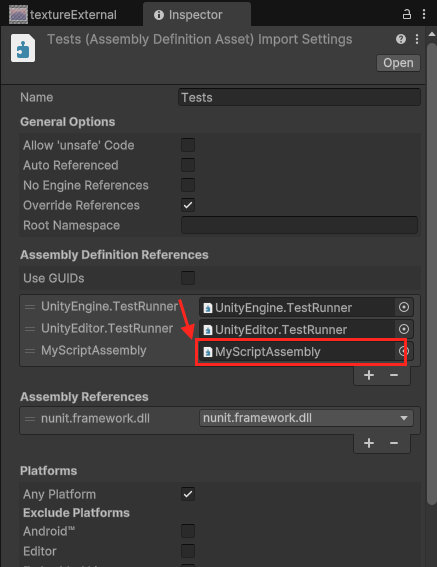Viewport: 437px width, 567px height.
Task: Click the scrollbar up arrow
Action: [x=432, y=34]
